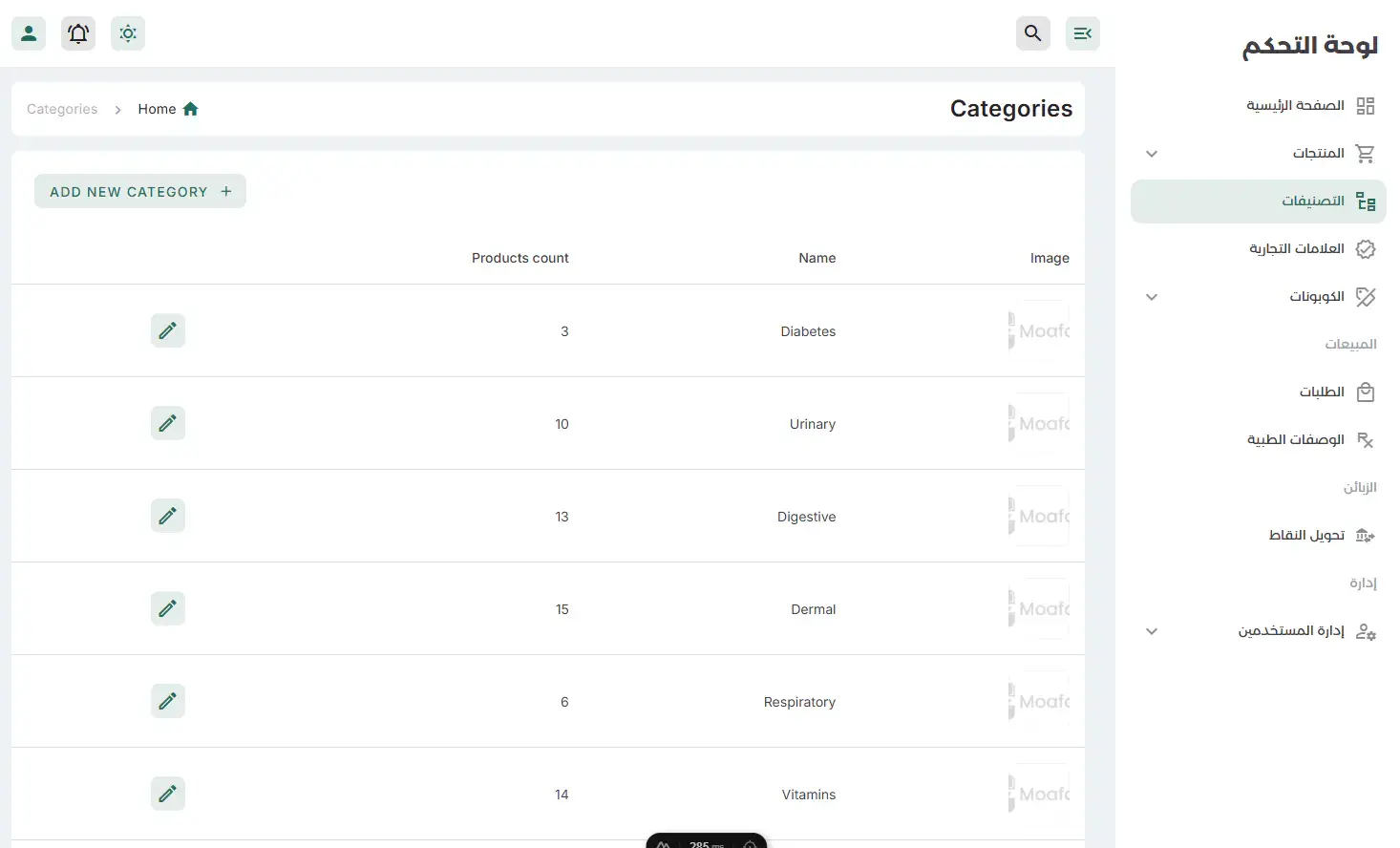Click product count 15 in Dermal row
This screenshot has width=1400, height=848.
point(562,609)
